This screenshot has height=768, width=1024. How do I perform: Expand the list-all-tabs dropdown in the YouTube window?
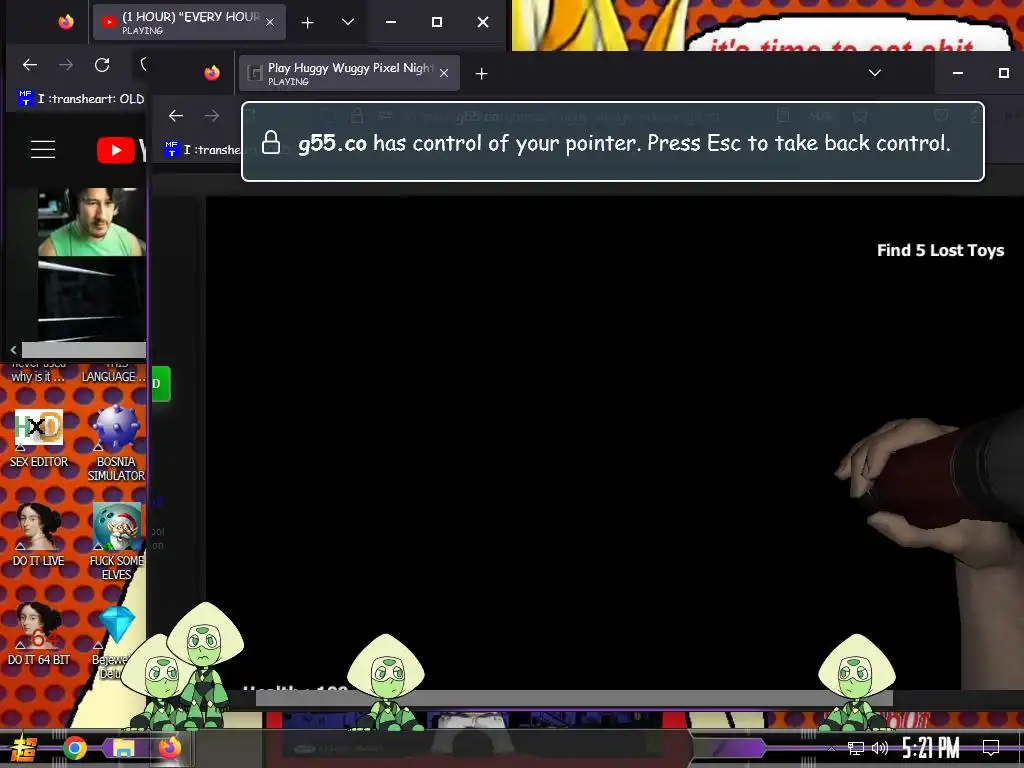(348, 22)
